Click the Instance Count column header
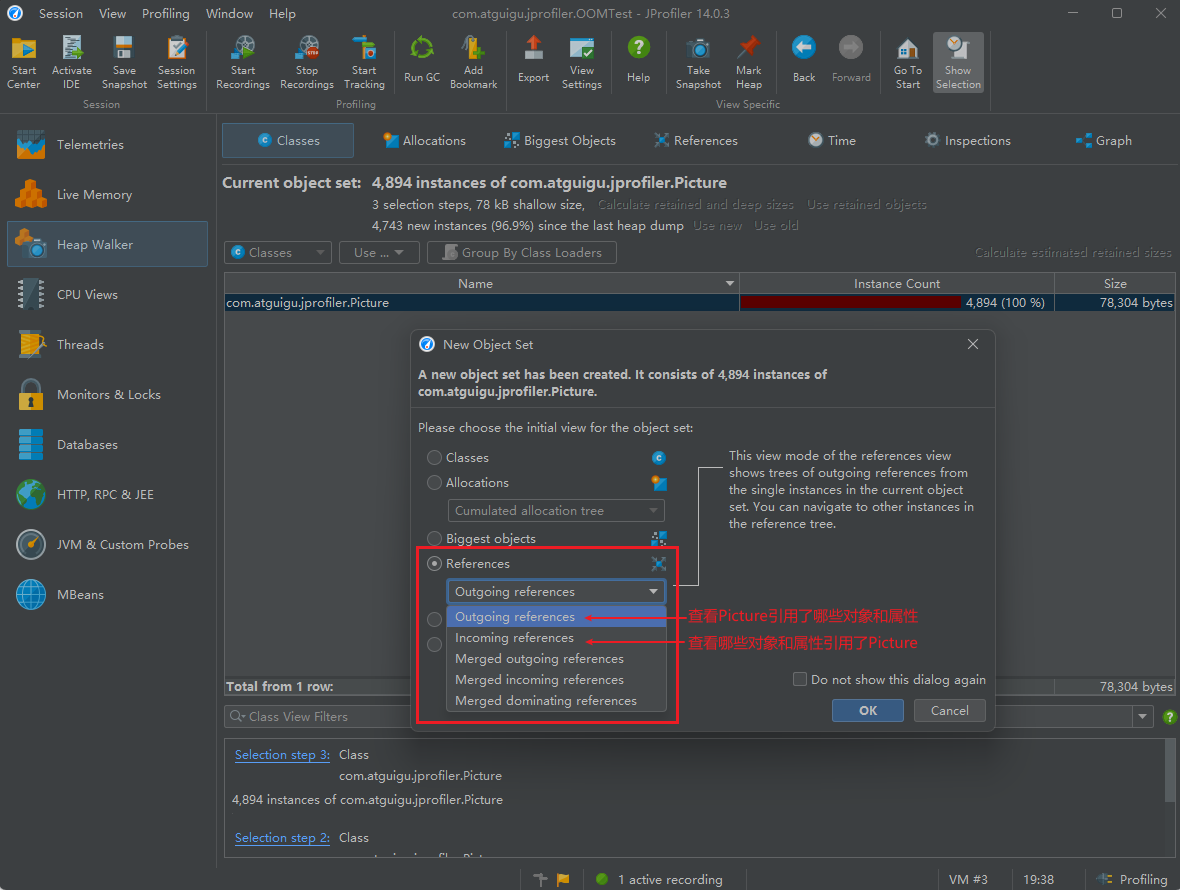1180x890 pixels. pos(896,284)
